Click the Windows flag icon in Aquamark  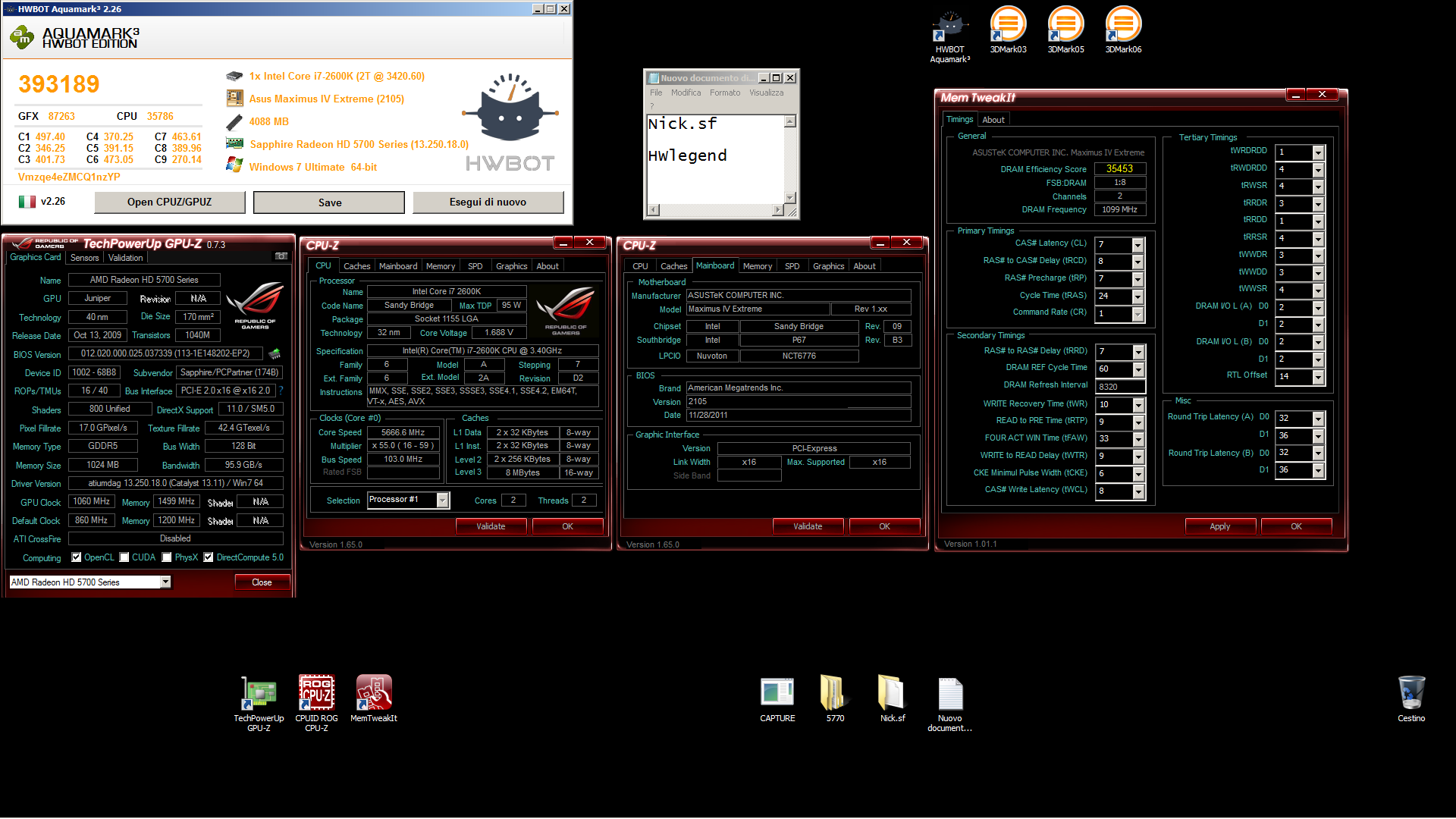pos(234,165)
